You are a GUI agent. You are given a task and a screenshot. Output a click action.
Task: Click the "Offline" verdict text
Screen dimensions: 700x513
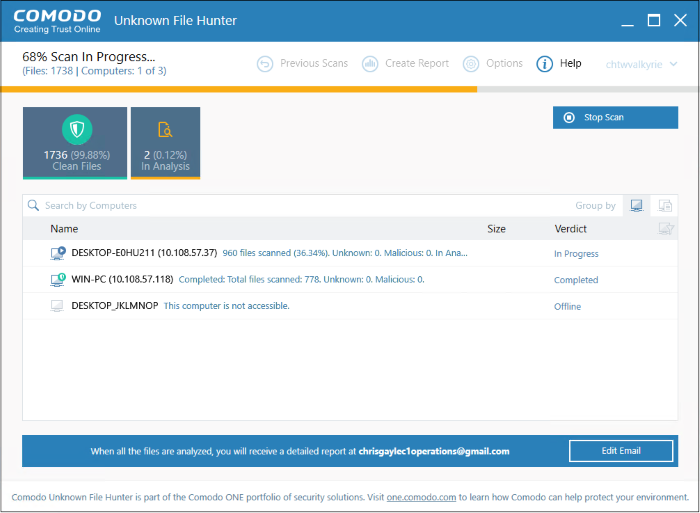tap(567, 306)
